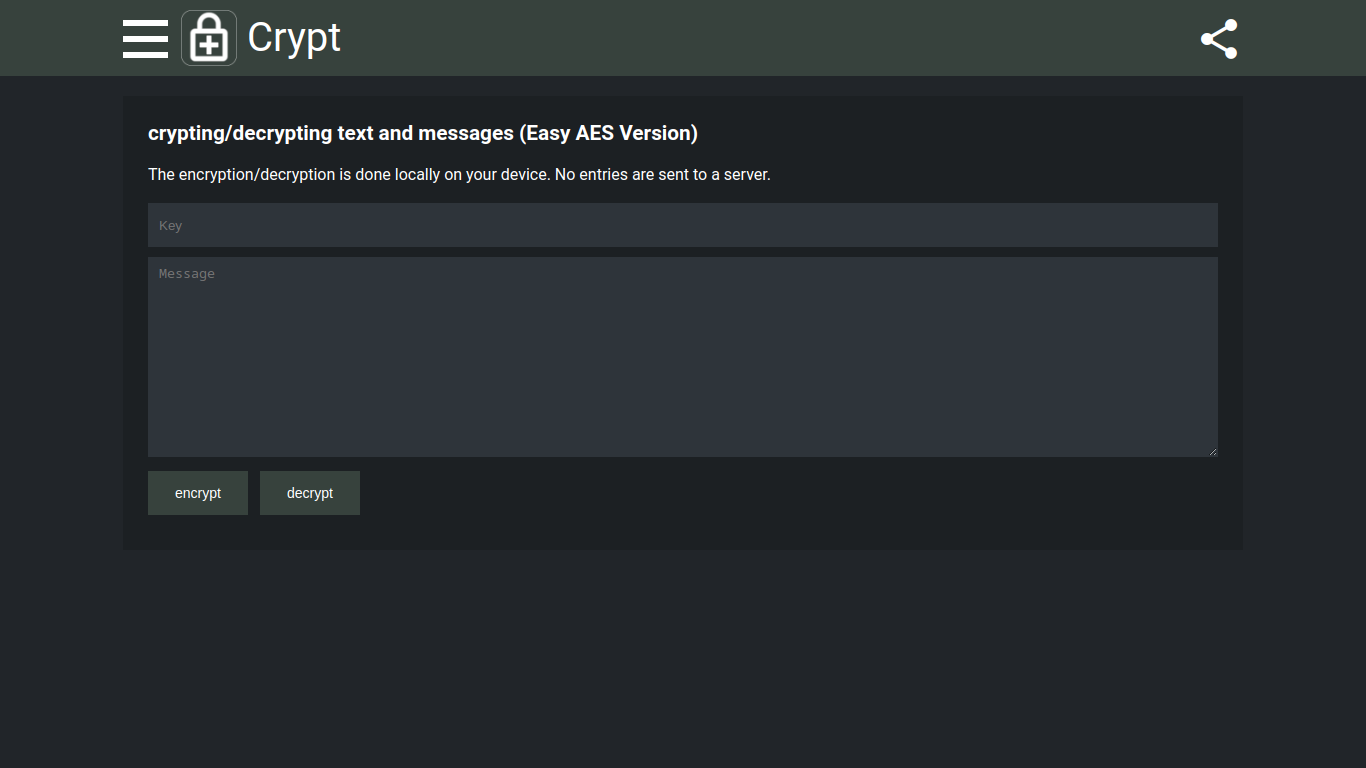This screenshot has height=768, width=1366.
Task: Expand the side menu via three-line icon
Action: [145, 39]
